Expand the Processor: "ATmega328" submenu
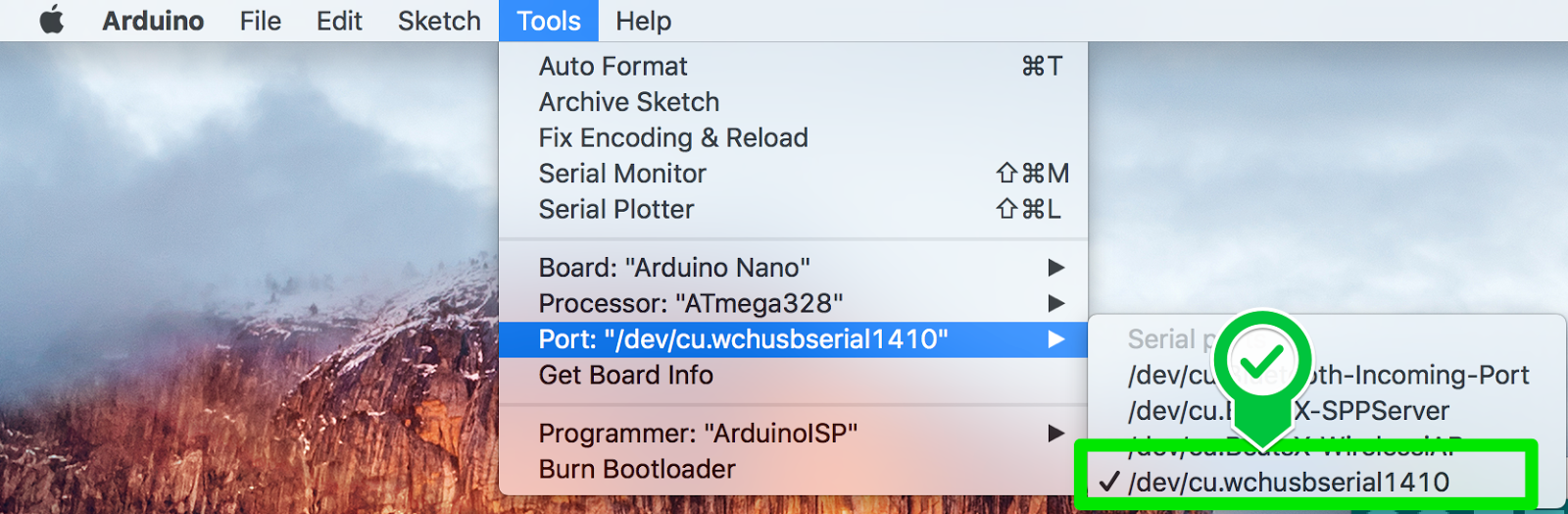The image size is (1568, 514). coord(691,303)
